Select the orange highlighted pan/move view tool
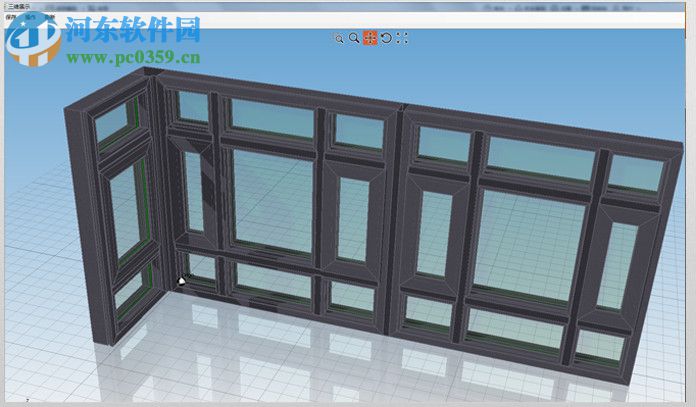This screenshot has width=696, height=407. point(370,38)
